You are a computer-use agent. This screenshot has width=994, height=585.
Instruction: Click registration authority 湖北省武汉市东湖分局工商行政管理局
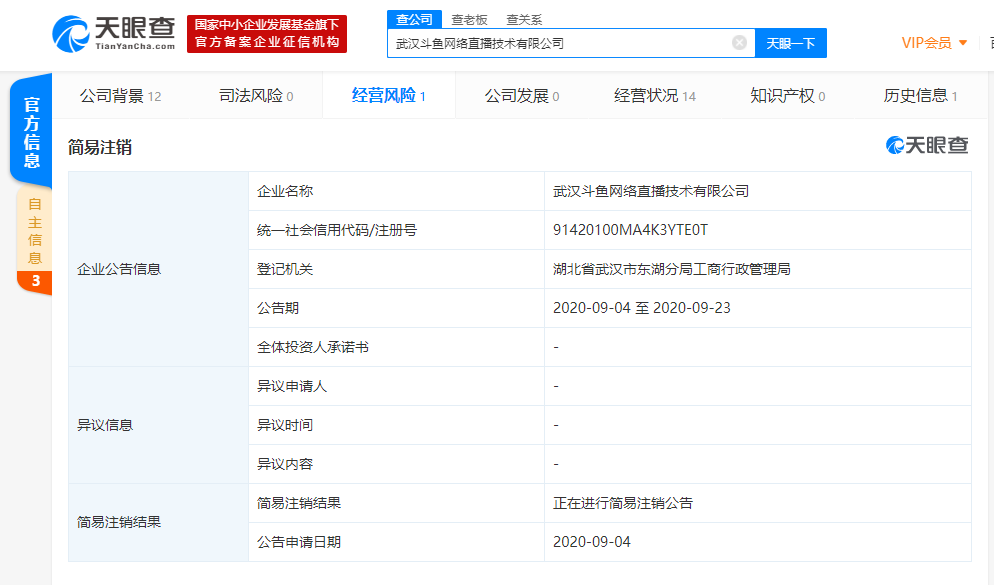(671, 269)
